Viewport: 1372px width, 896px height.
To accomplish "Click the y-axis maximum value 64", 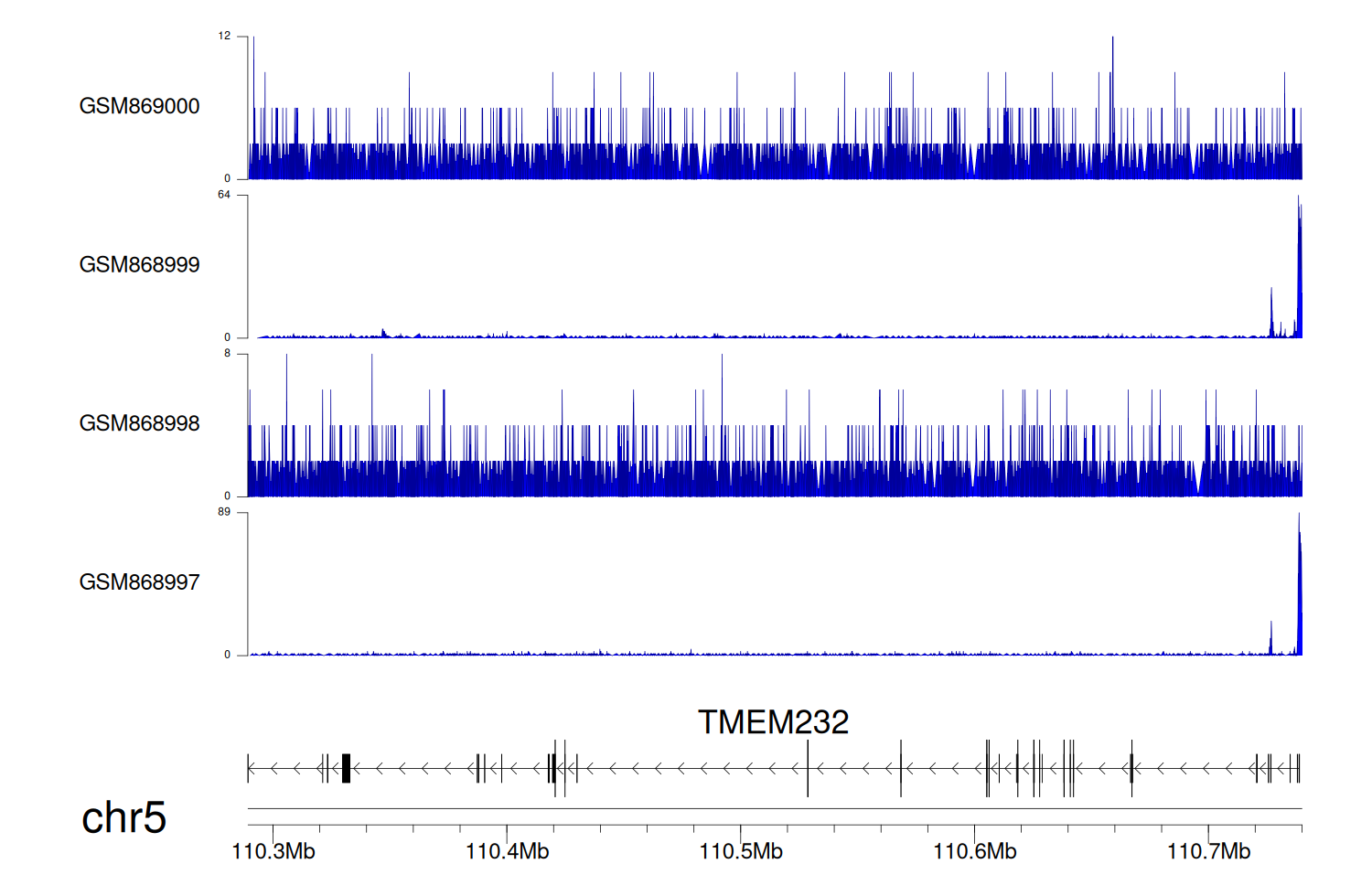I will [224, 195].
